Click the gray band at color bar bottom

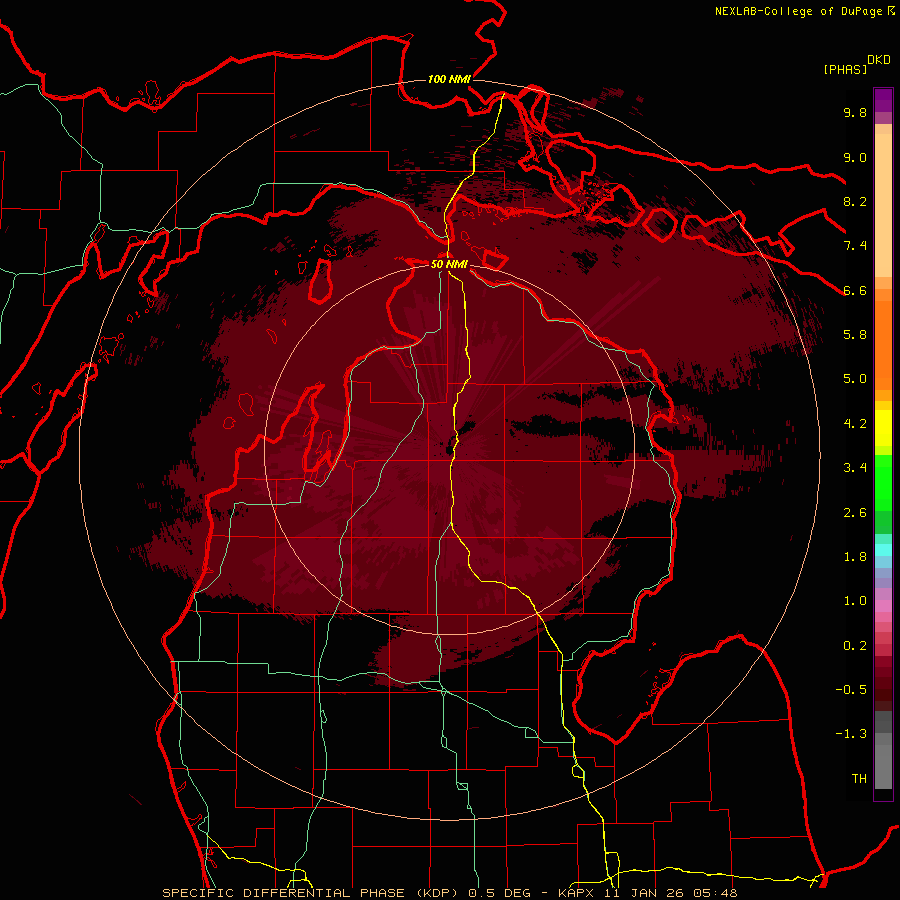click(883, 761)
